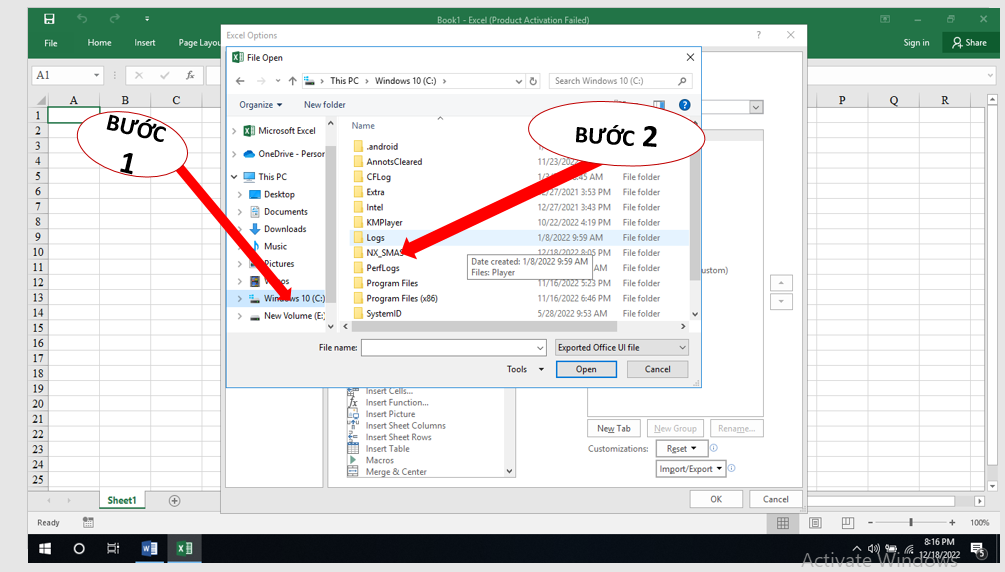Click the Save icon in Excel title bar
Screen dimensions: 1005x572
49,19
